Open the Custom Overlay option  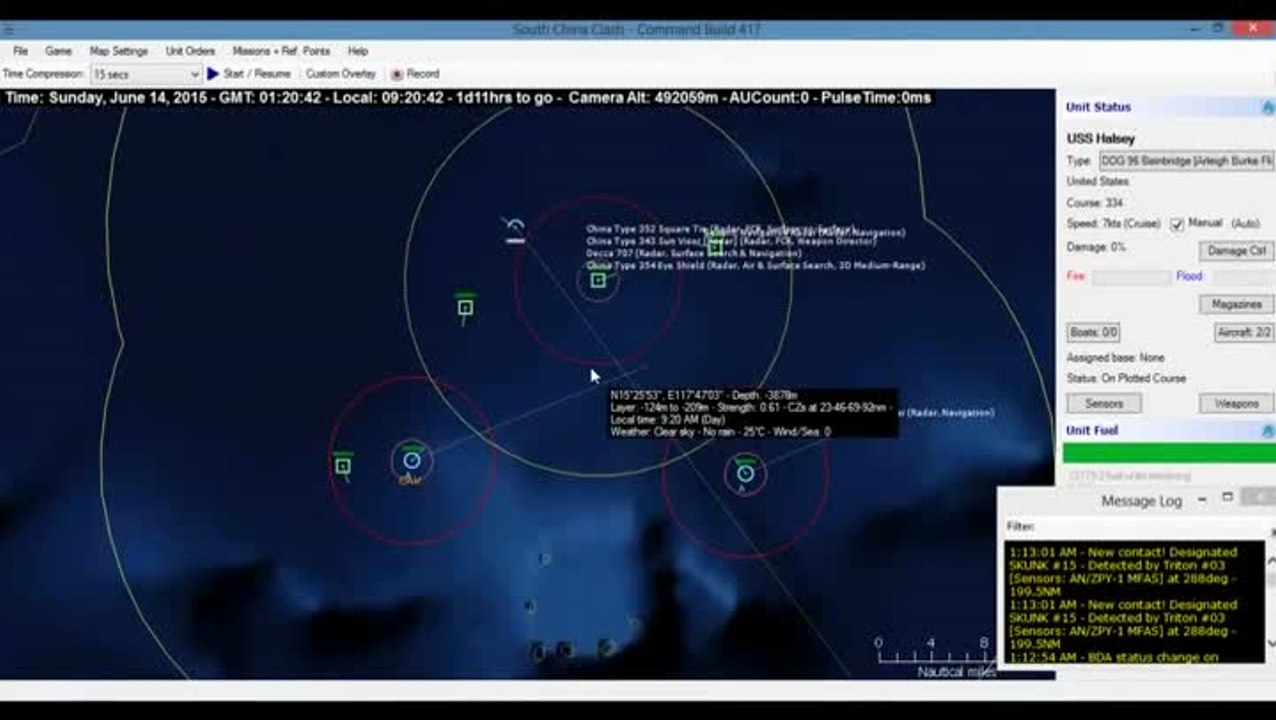pyautogui.click(x=341, y=74)
